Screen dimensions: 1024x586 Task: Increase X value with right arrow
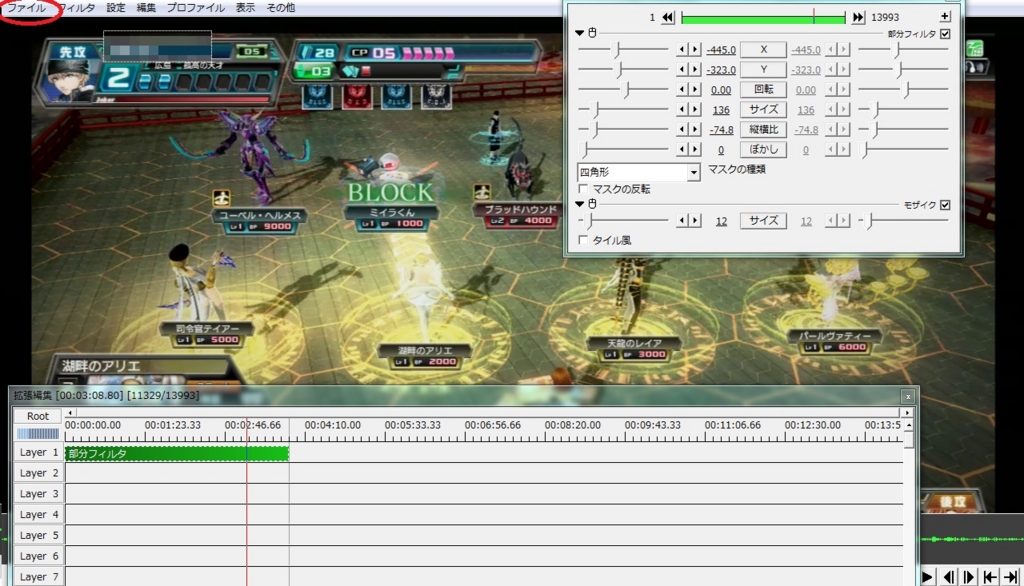(695, 50)
